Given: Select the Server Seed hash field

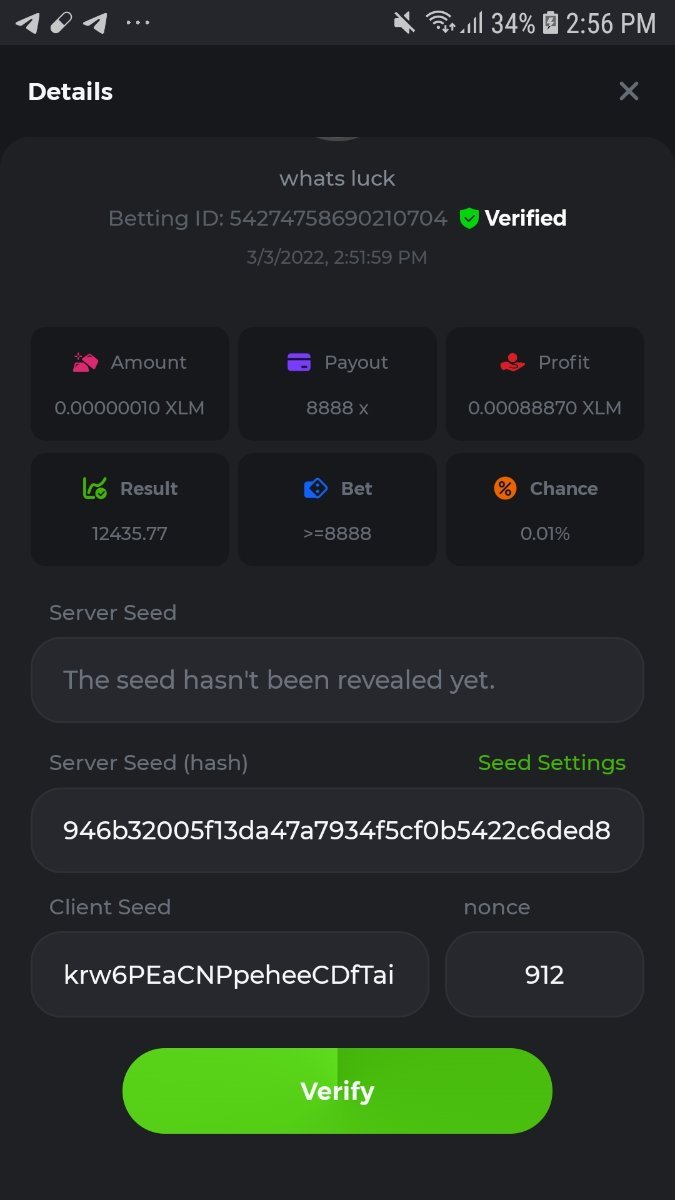Looking at the screenshot, I should 337,830.
